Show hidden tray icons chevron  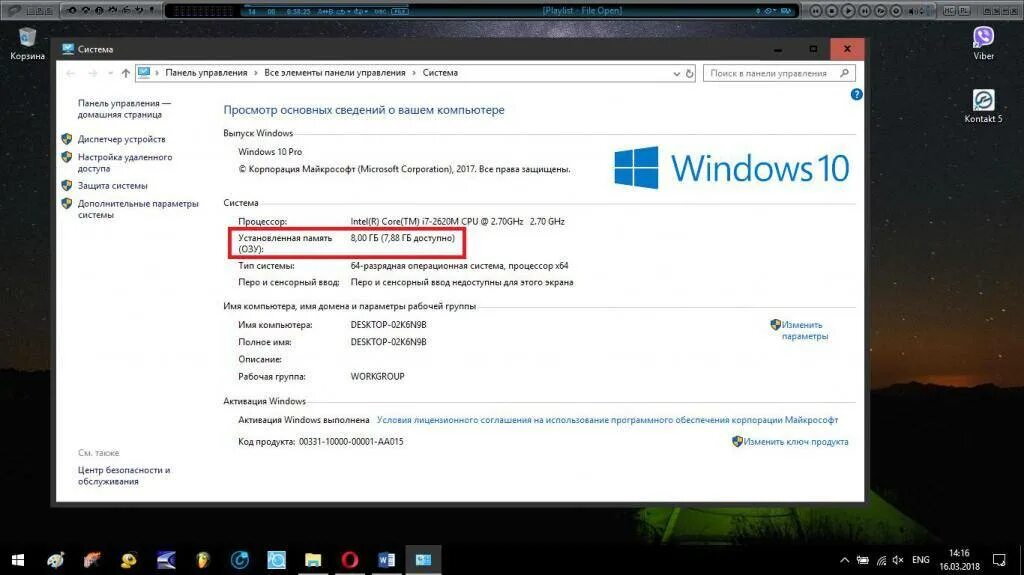click(x=844, y=561)
